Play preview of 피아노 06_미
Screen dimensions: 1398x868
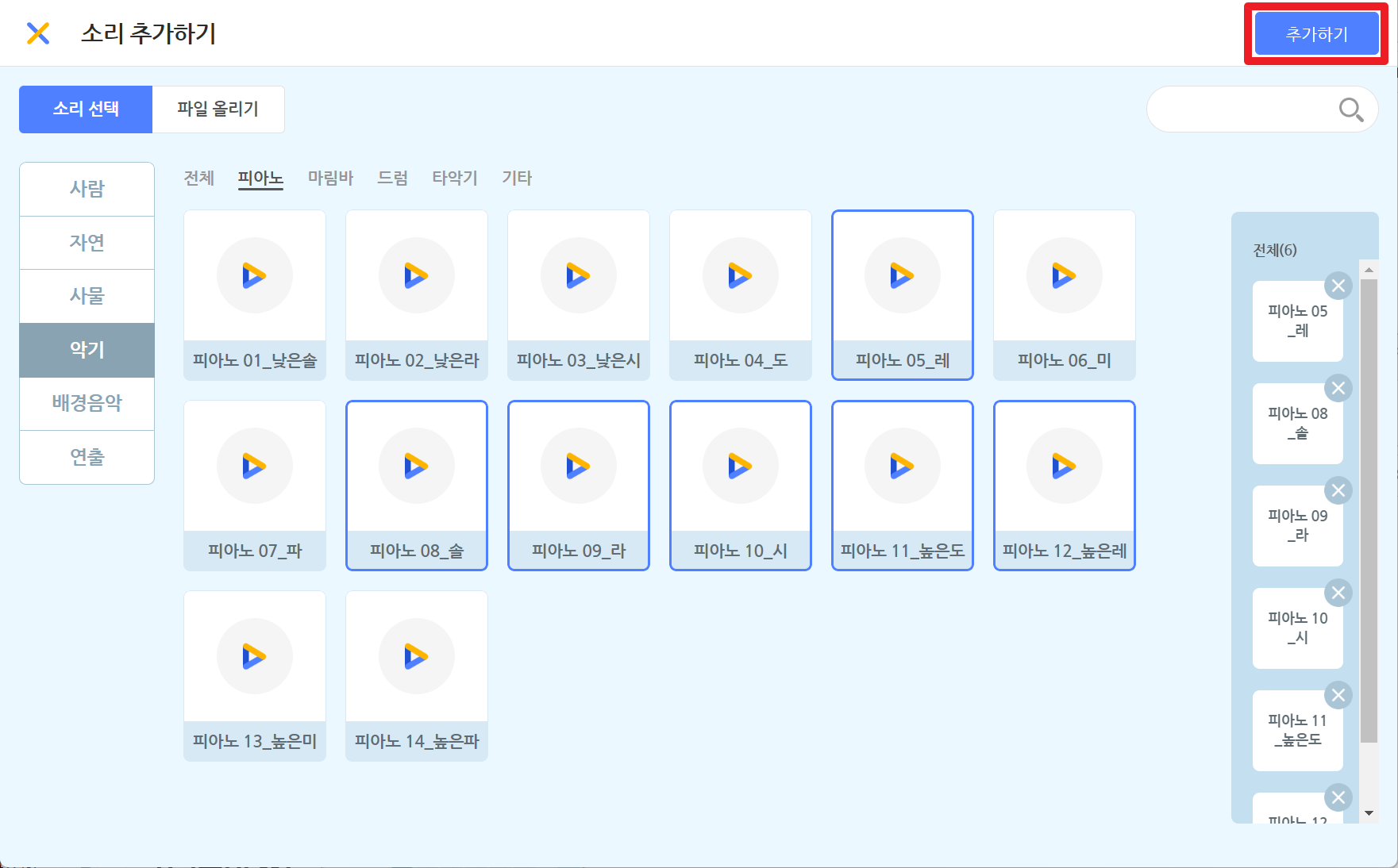[x=1065, y=275]
